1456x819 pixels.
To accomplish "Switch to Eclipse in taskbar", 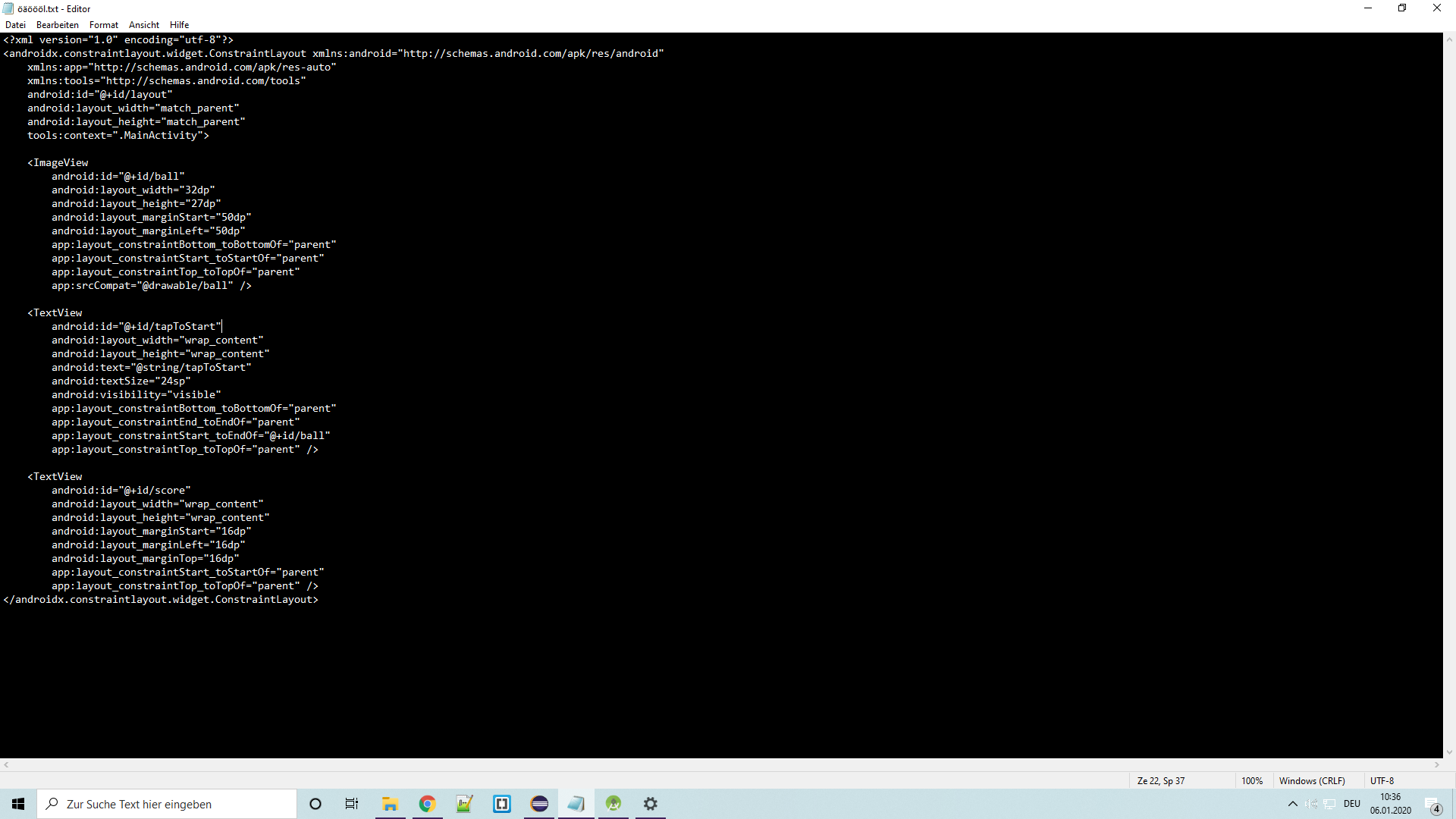I will click(x=540, y=804).
